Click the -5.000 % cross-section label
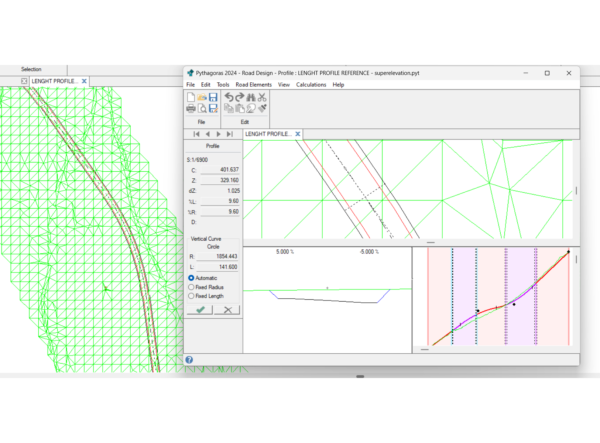600x443 pixels. click(x=369, y=252)
